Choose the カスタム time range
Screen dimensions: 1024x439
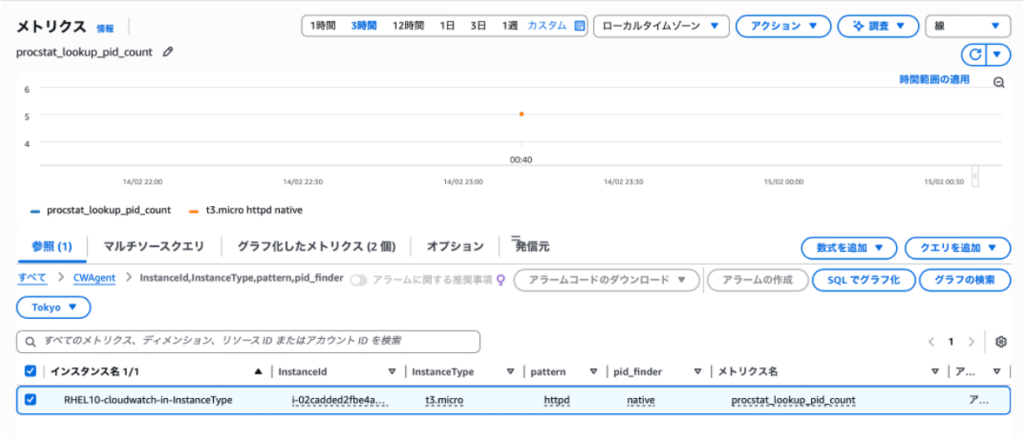pos(547,26)
